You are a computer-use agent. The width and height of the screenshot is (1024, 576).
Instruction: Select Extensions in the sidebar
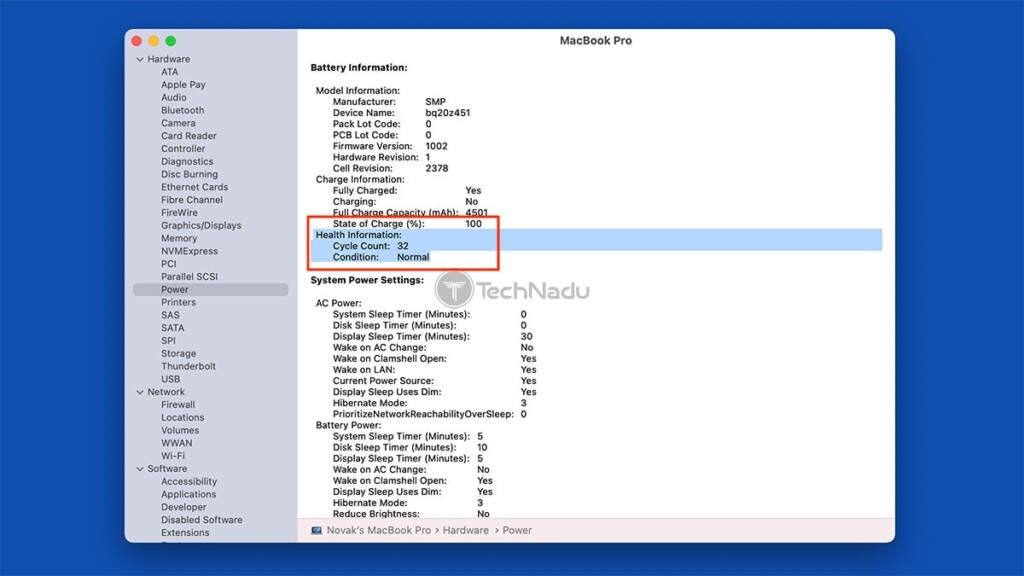pyautogui.click(x=185, y=533)
